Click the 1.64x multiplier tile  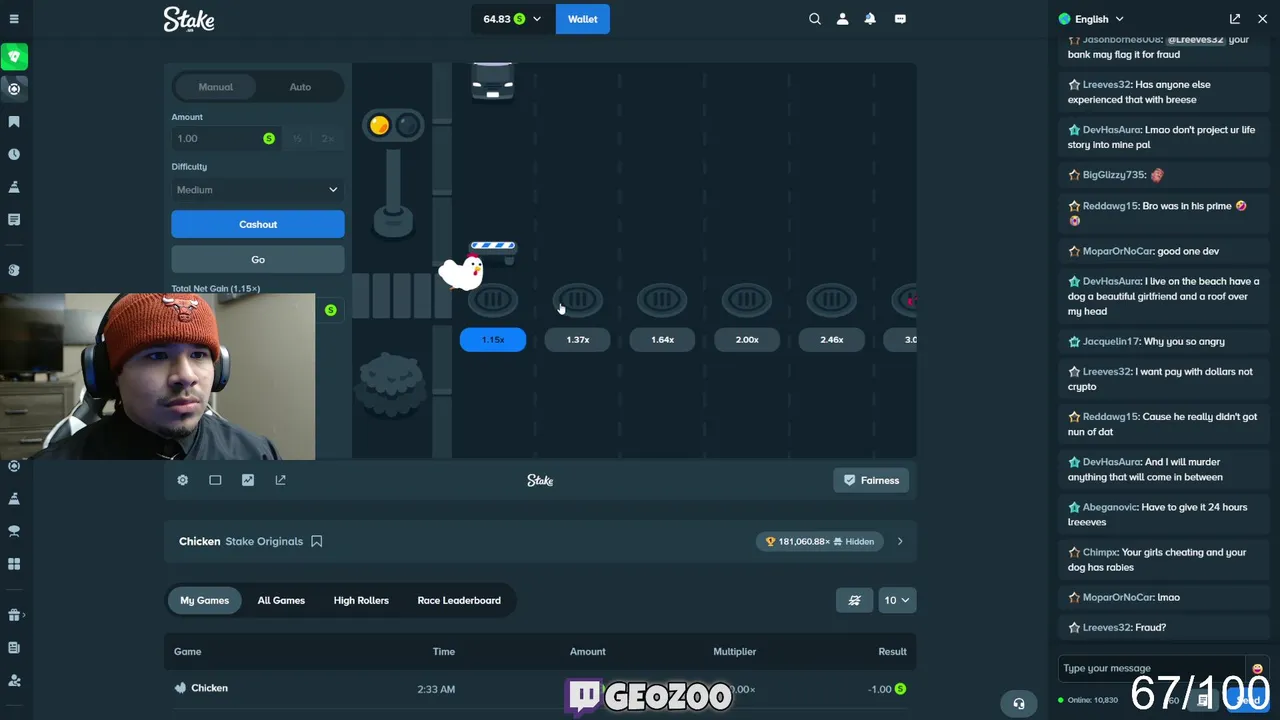point(662,340)
